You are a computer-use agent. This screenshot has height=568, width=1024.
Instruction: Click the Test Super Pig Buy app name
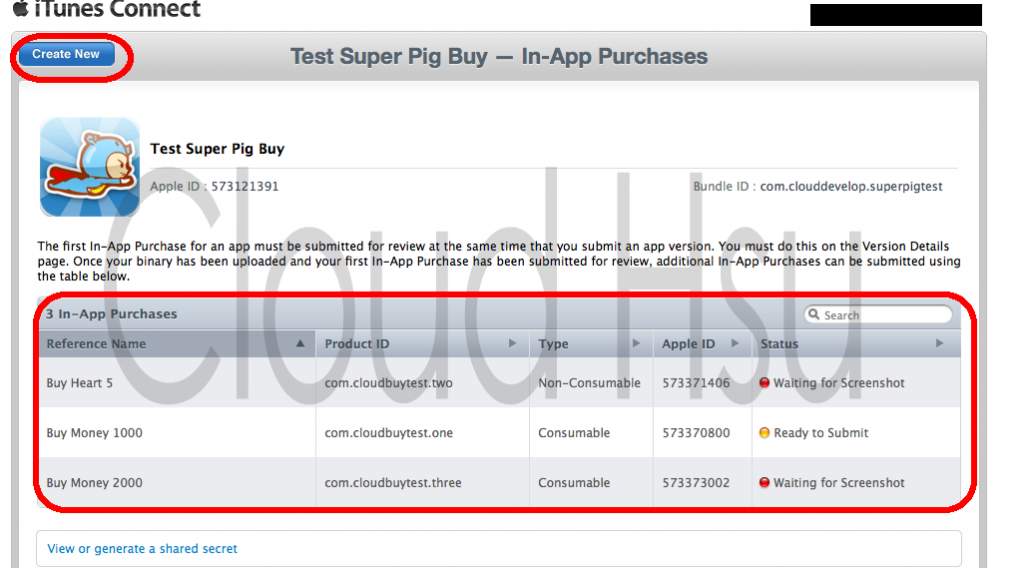tap(217, 149)
